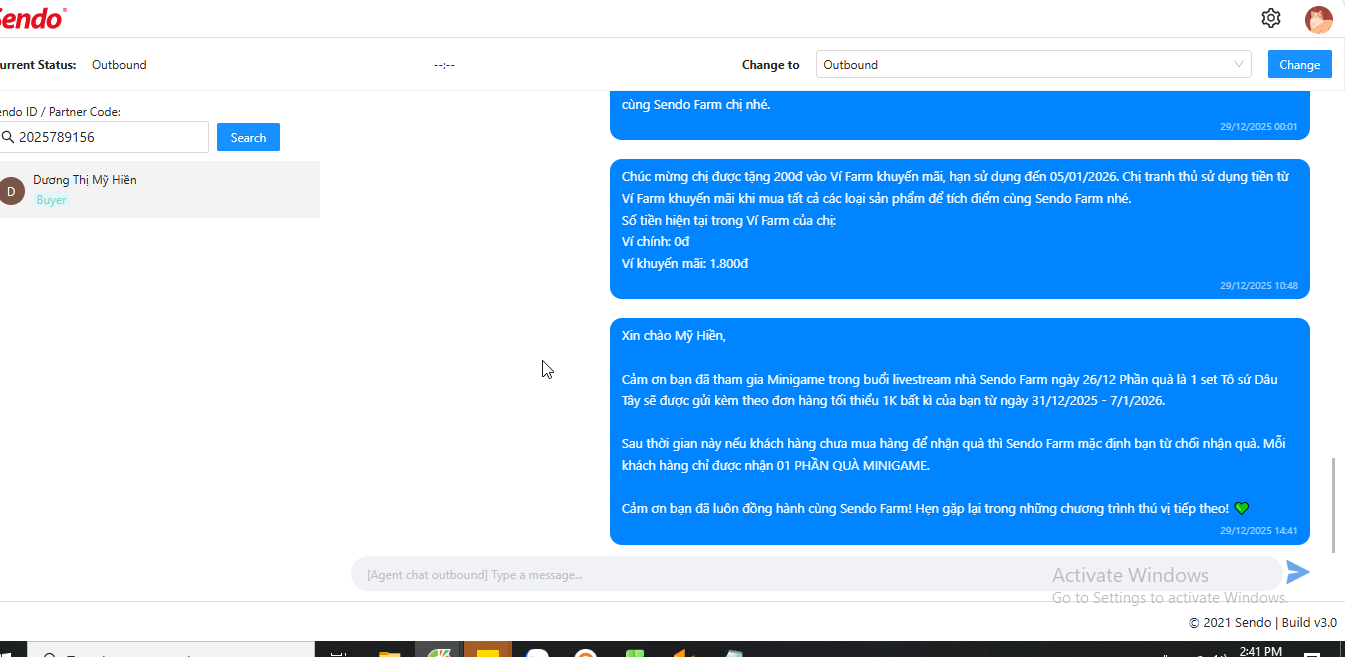Viewport: 1345px width, 657px height.
Task: Click the line Ví chính: 0đ
Action: pos(655,242)
